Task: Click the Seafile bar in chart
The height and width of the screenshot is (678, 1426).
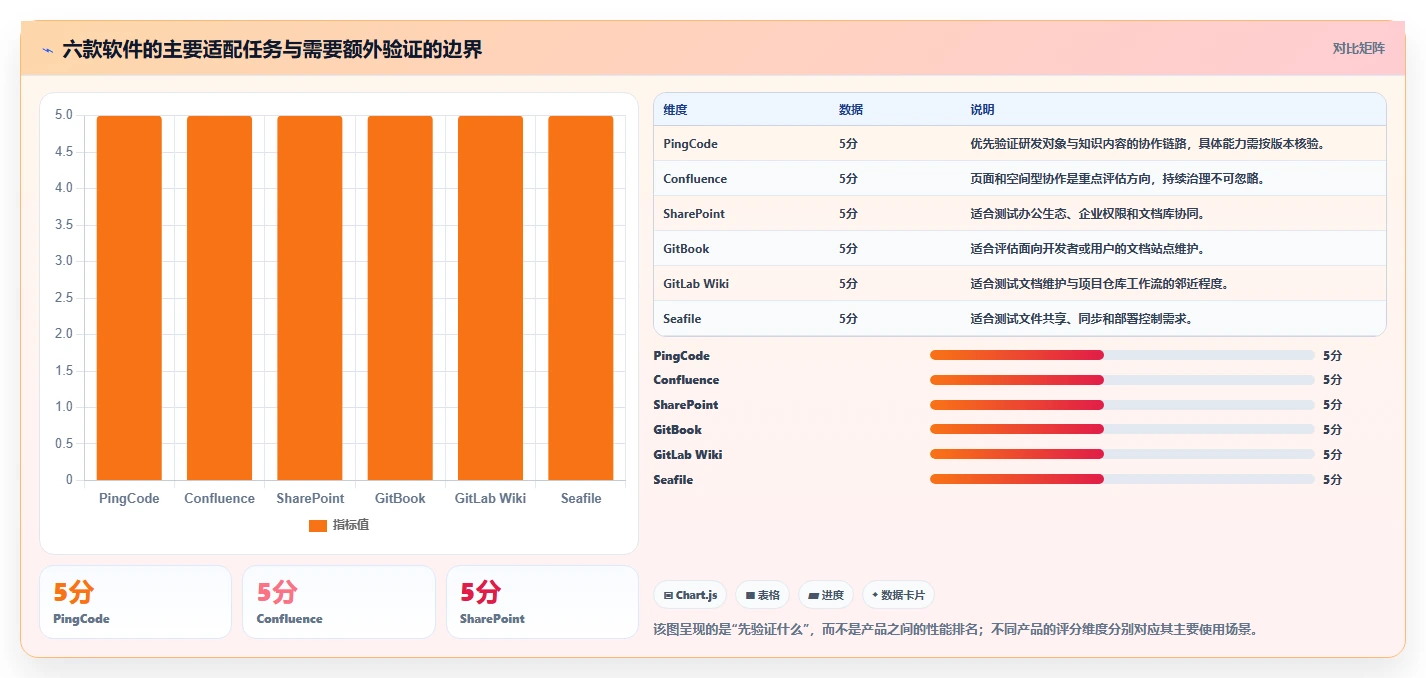Action: [580, 298]
